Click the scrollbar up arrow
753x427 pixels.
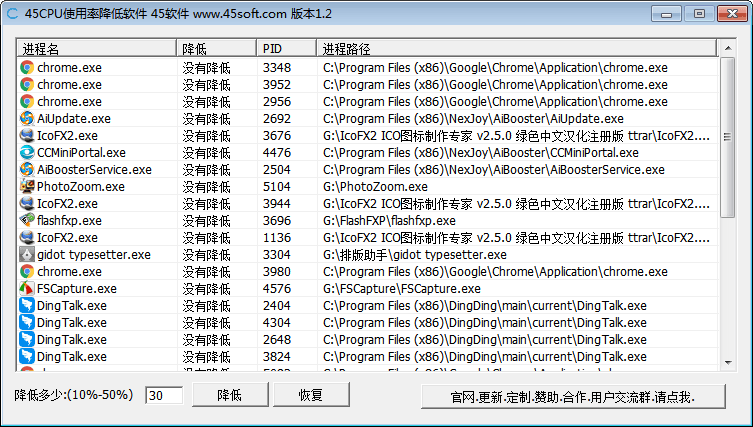(x=728, y=48)
